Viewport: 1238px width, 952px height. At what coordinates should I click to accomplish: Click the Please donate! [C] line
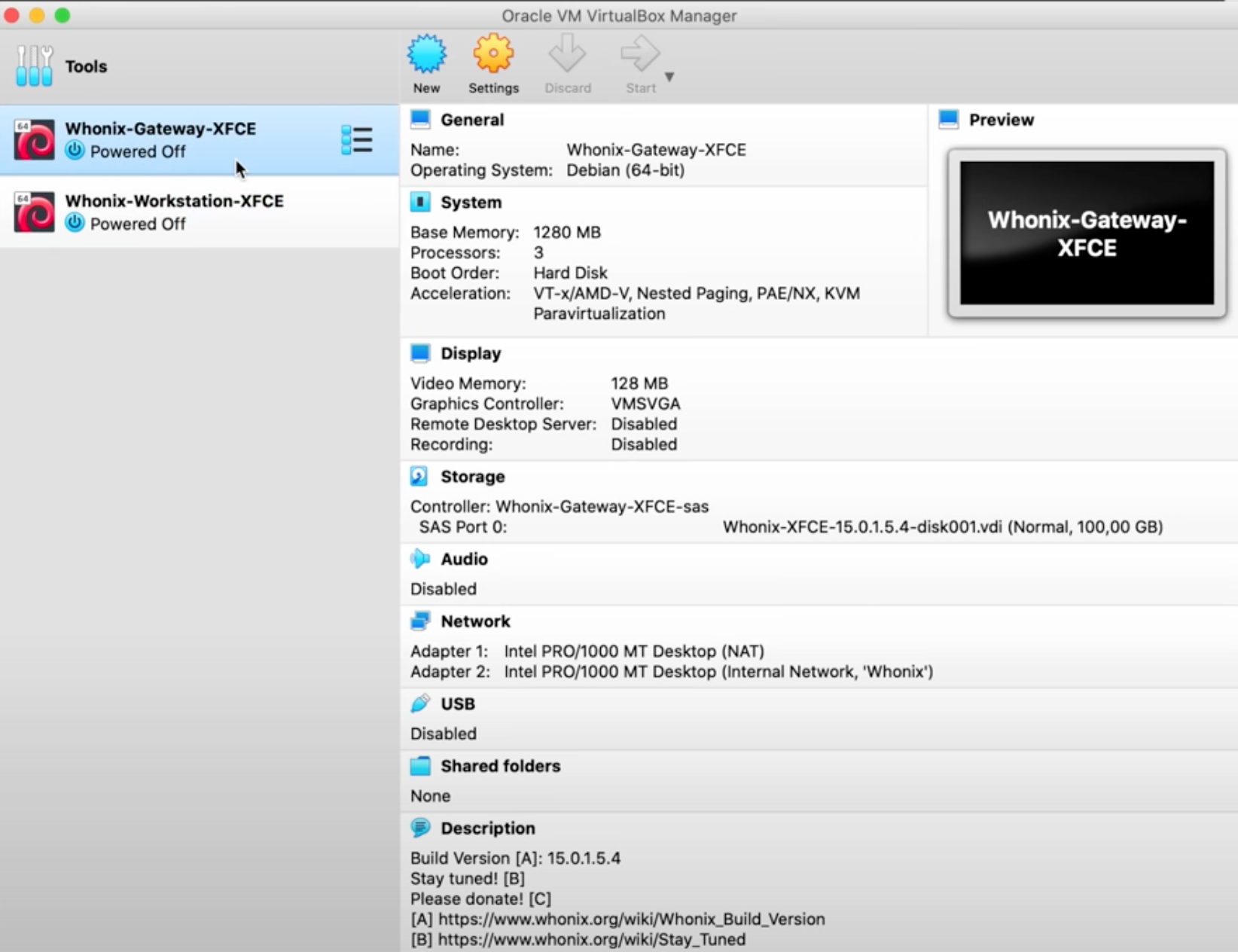click(480, 899)
